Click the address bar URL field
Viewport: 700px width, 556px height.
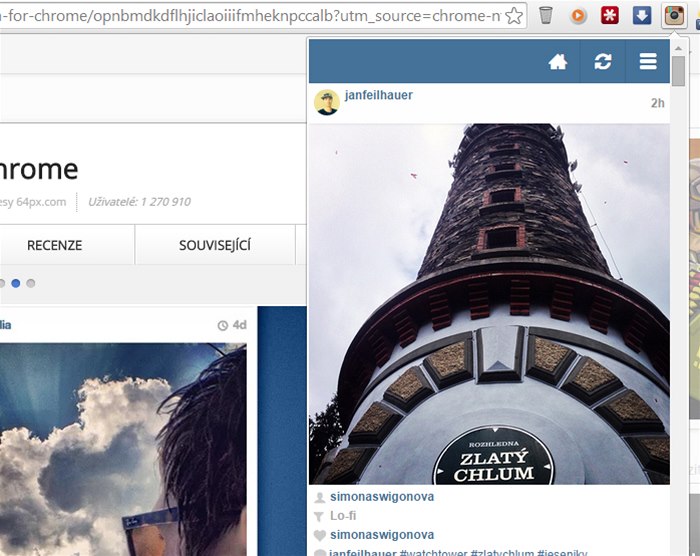tap(250, 15)
